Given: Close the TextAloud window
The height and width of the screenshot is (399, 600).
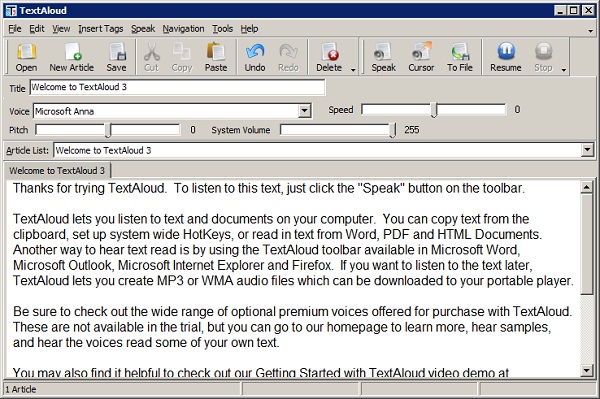Looking at the screenshot, I should [x=588, y=10].
